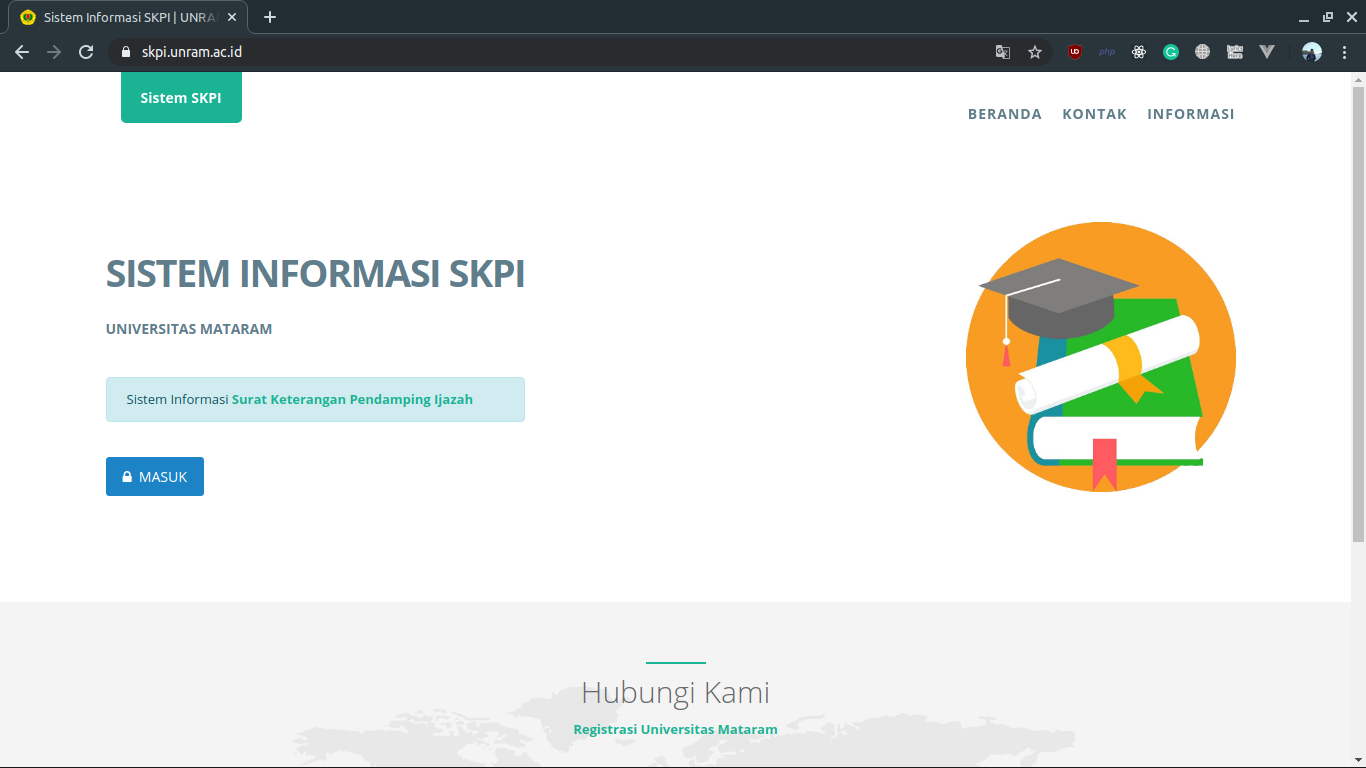The height and width of the screenshot is (768, 1366).
Task: Click the Registrasi Universitas Mataram link
Action: click(x=675, y=729)
